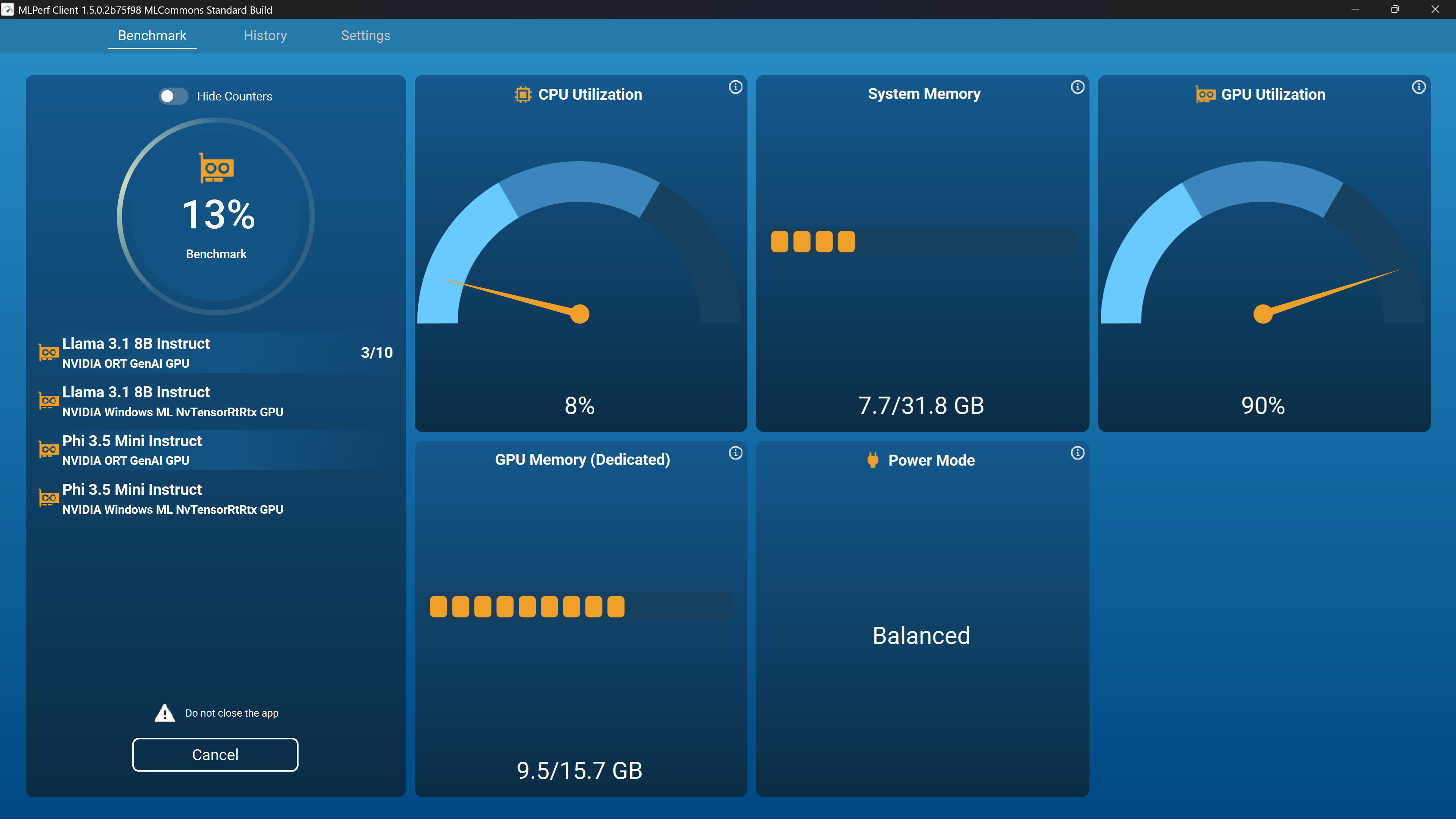The height and width of the screenshot is (819, 1456).
Task: Click the System Memory info icon
Action: (1077, 87)
